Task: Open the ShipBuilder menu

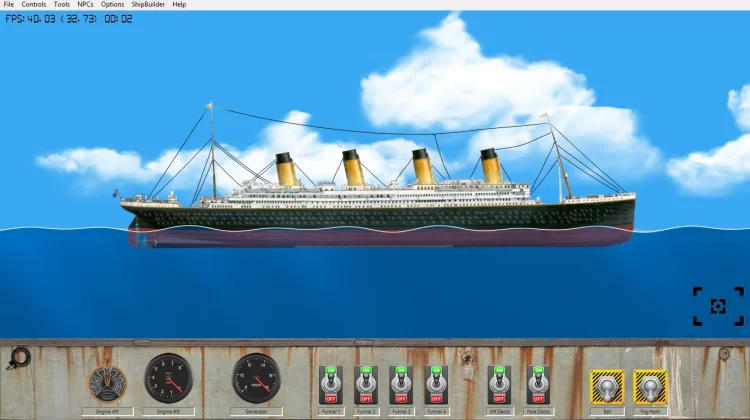Action: click(148, 4)
